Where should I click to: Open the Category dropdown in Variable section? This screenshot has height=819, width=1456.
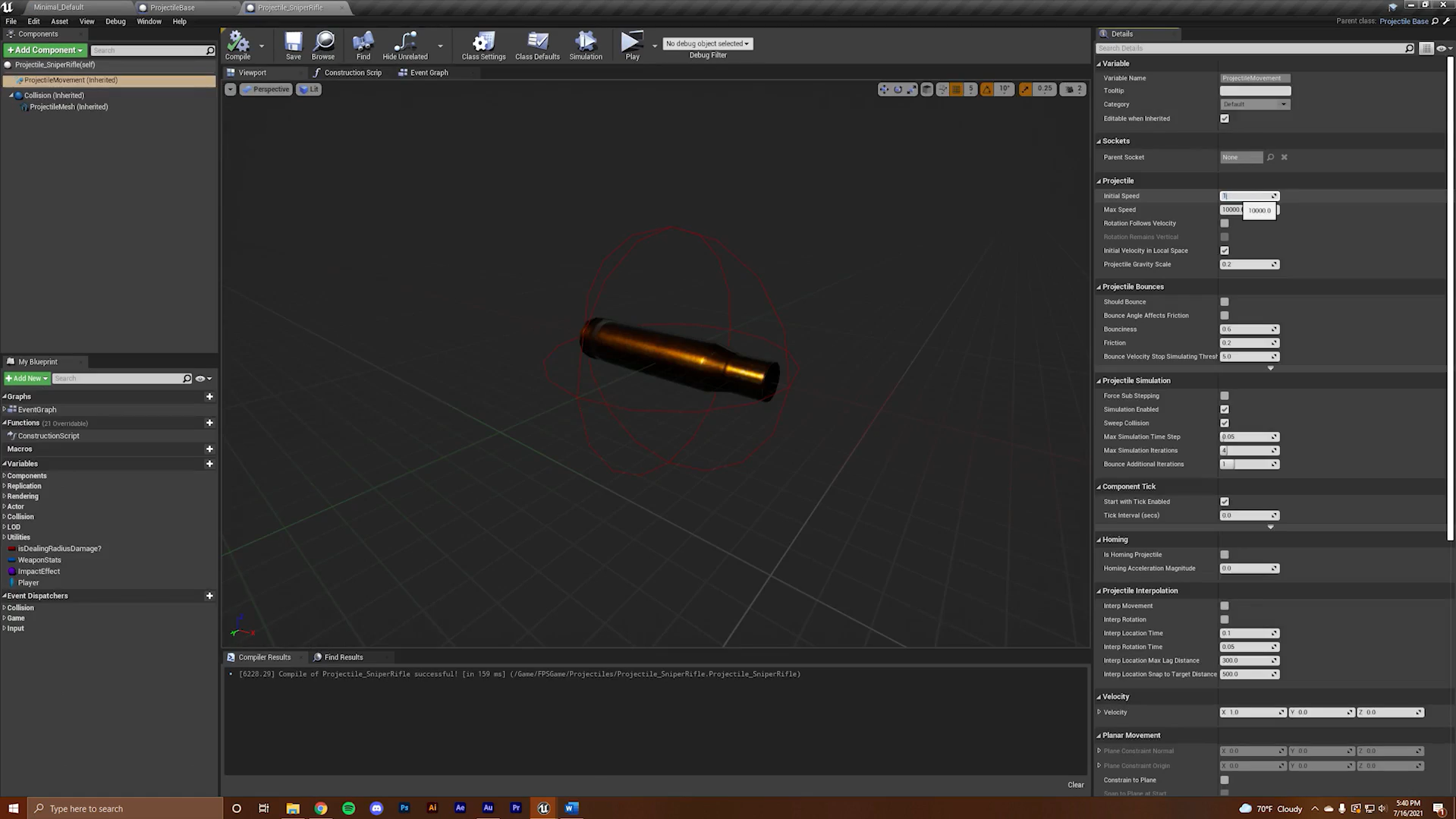coord(1254,105)
